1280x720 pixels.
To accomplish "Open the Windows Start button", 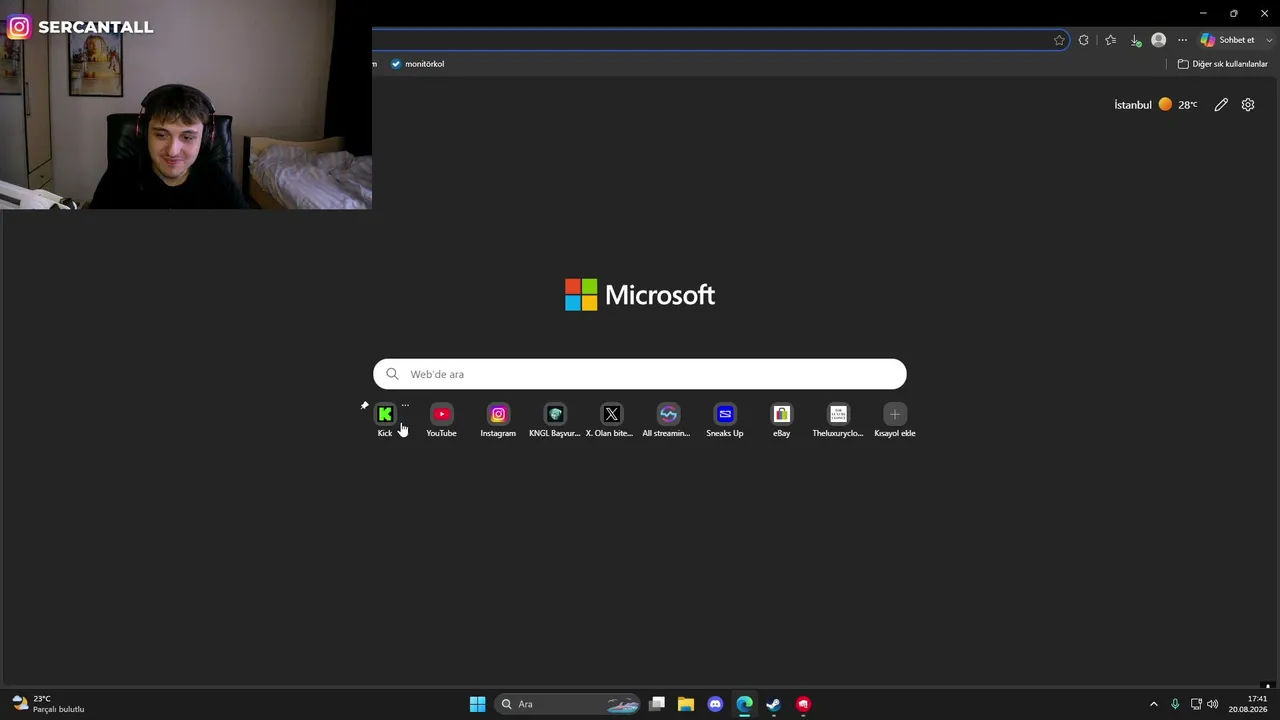I will (478, 704).
